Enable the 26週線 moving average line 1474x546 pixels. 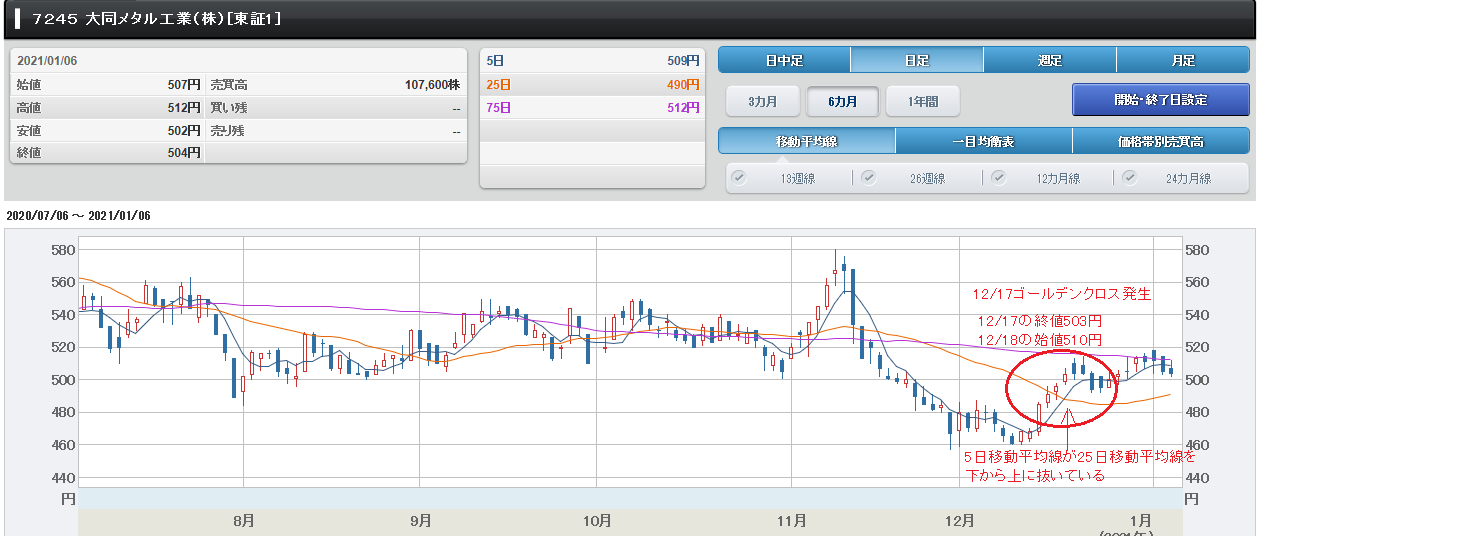pos(868,178)
